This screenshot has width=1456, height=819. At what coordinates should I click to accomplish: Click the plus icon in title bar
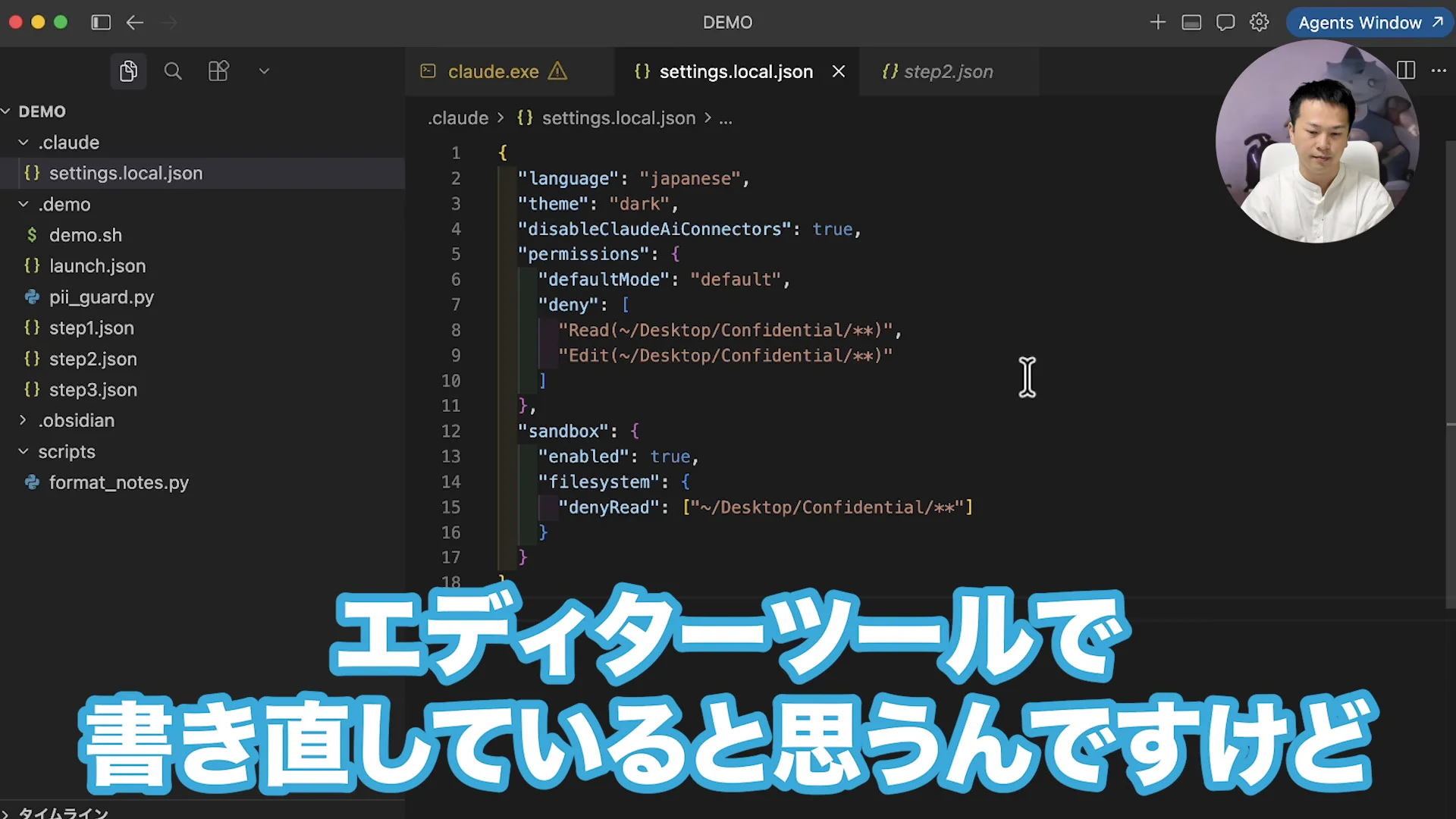pos(1157,23)
